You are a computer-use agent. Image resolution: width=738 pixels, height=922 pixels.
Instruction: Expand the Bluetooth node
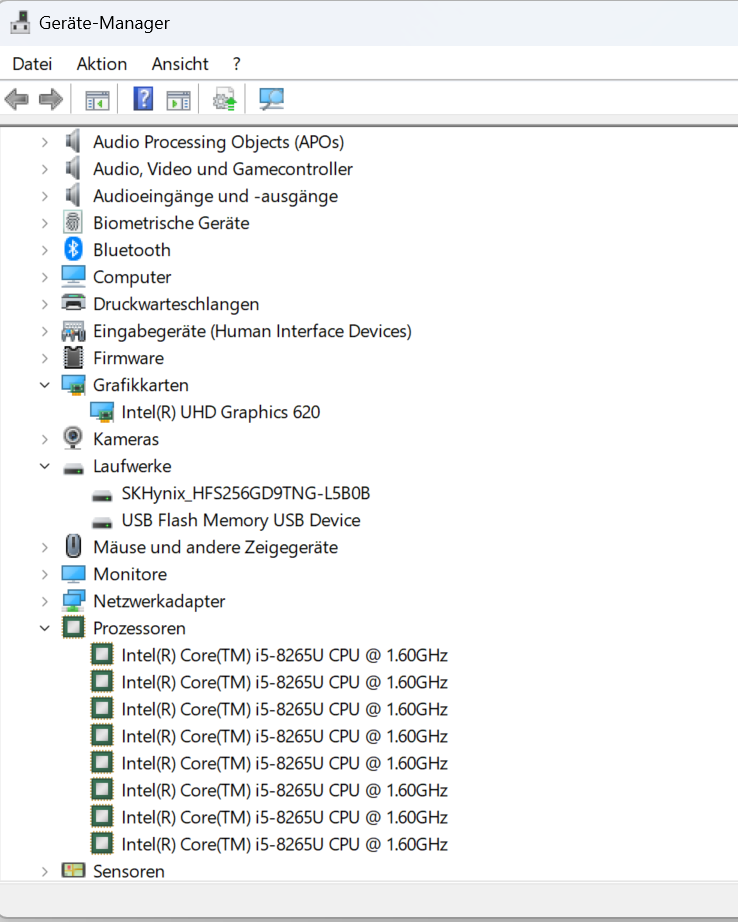[45, 250]
